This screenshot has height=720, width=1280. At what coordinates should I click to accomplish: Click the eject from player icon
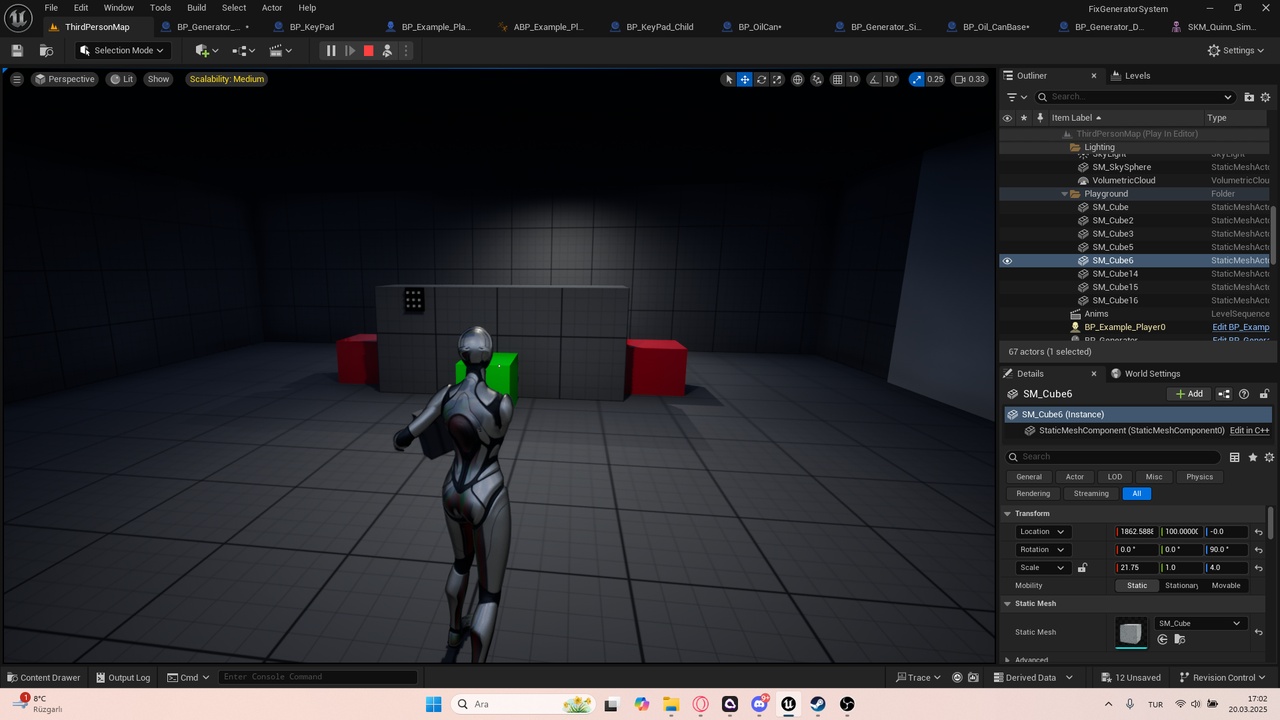coord(387,50)
